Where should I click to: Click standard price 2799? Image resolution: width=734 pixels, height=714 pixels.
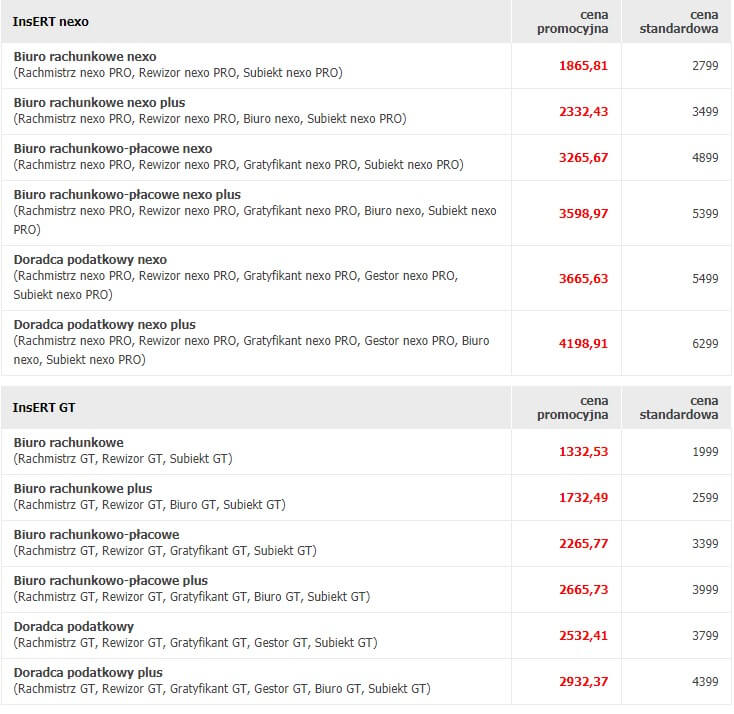pos(705,66)
